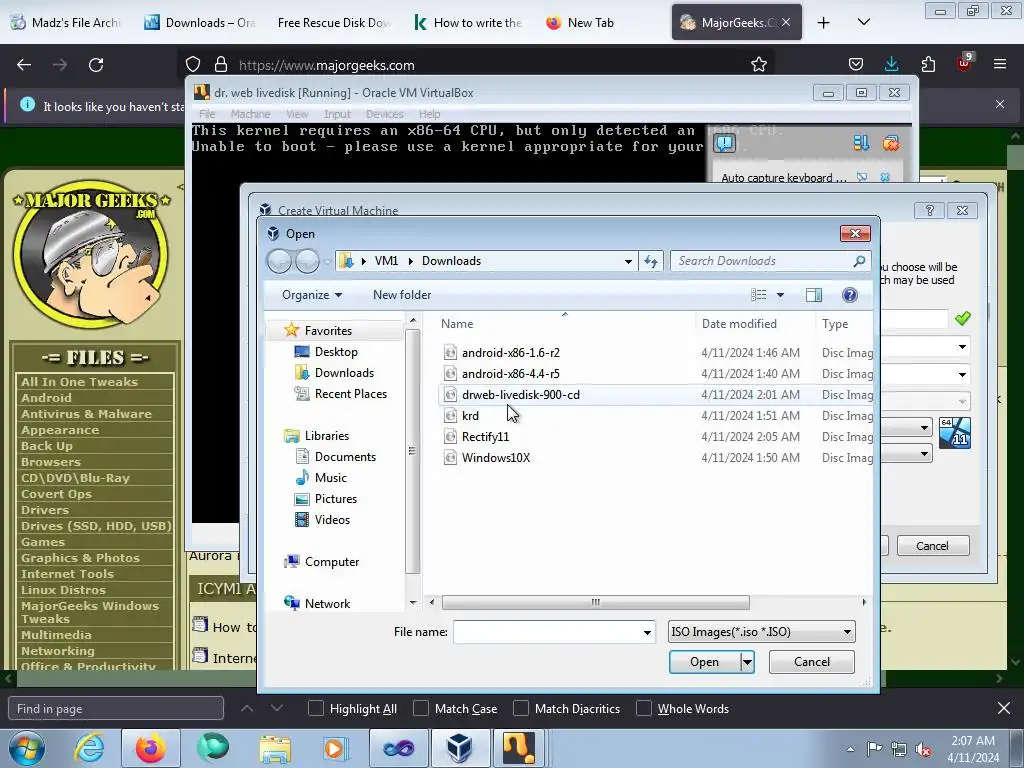Open Music library

click(330, 477)
